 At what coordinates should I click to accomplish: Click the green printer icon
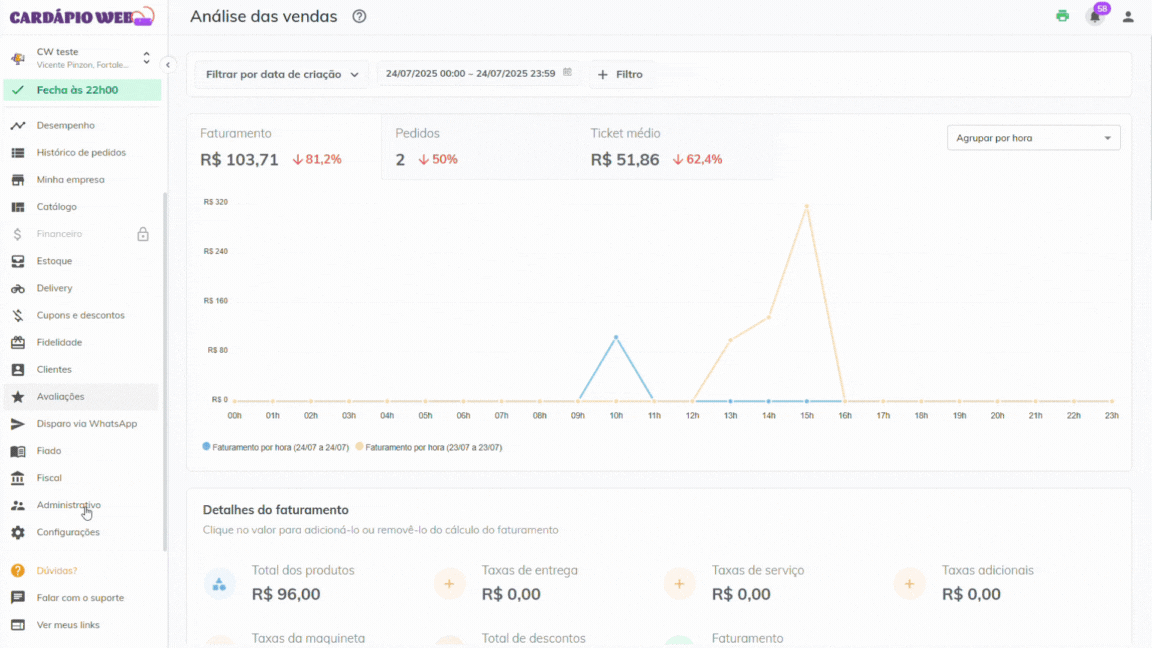coord(1062,16)
